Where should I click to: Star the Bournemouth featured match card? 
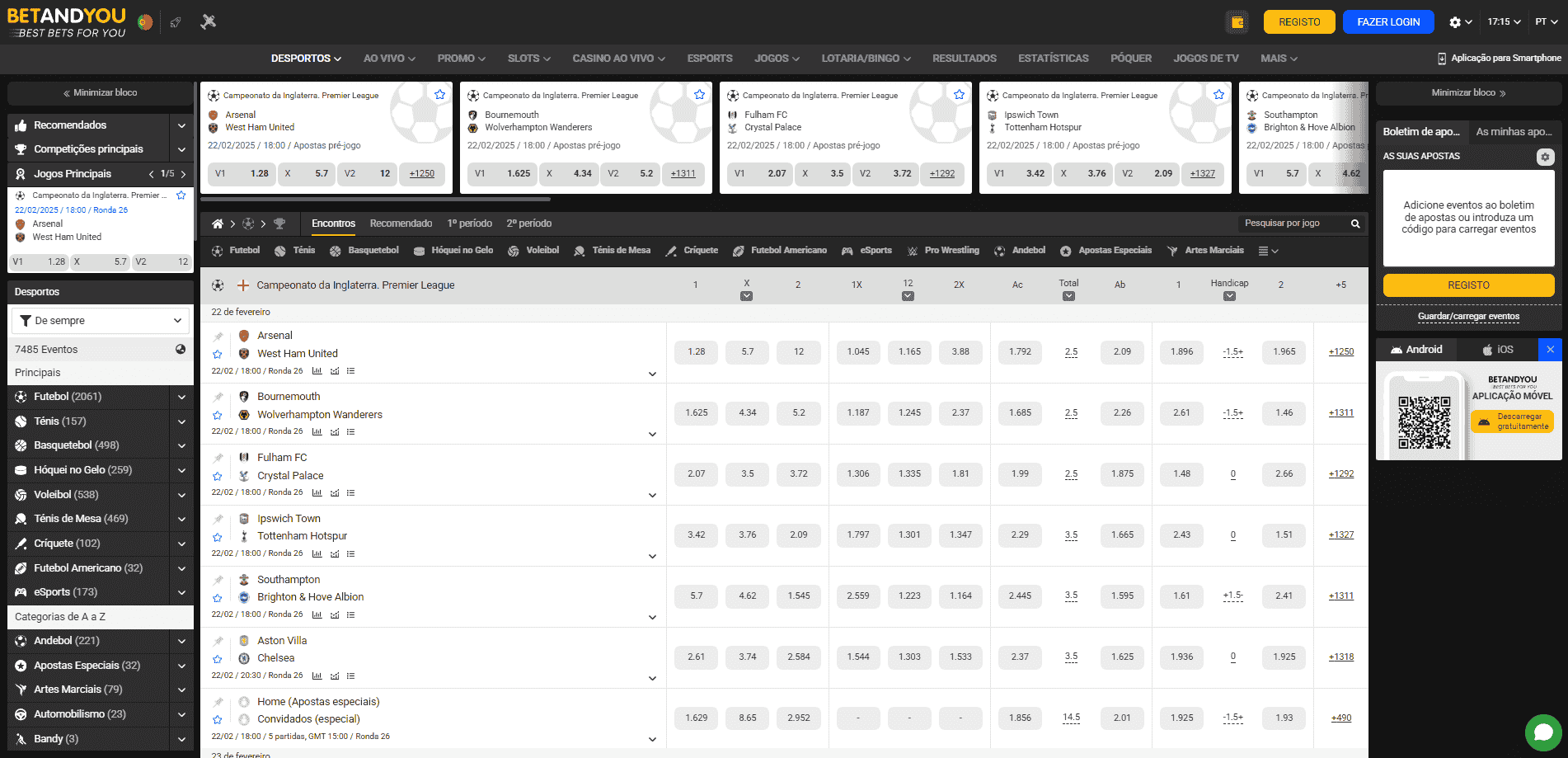pyautogui.click(x=699, y=95)
